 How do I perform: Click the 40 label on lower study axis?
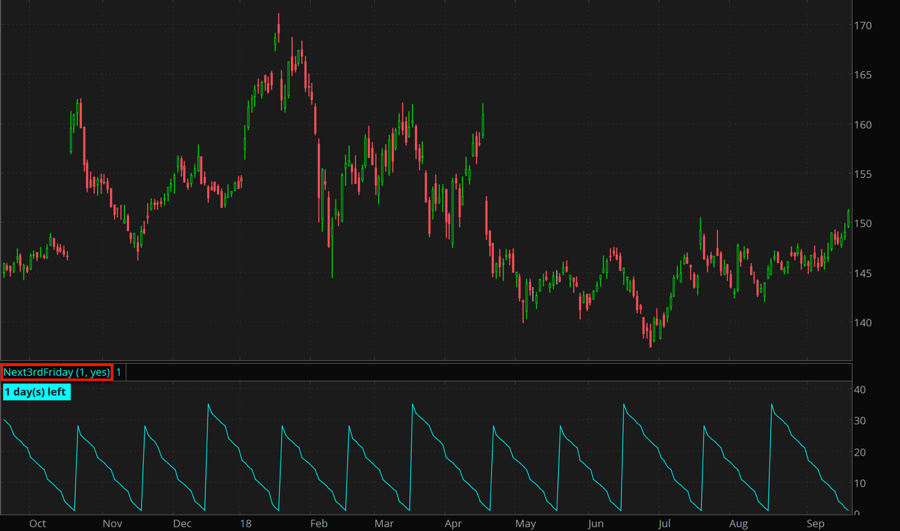(x=860, y=390)
